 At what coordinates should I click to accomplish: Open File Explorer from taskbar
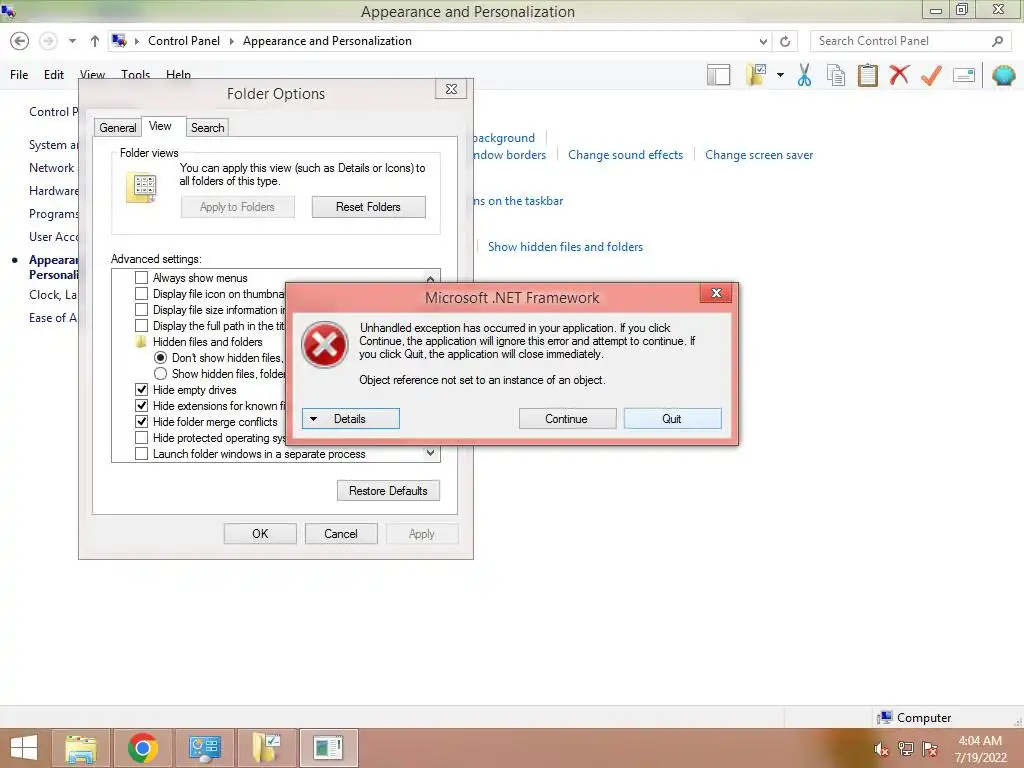(82, 748)
